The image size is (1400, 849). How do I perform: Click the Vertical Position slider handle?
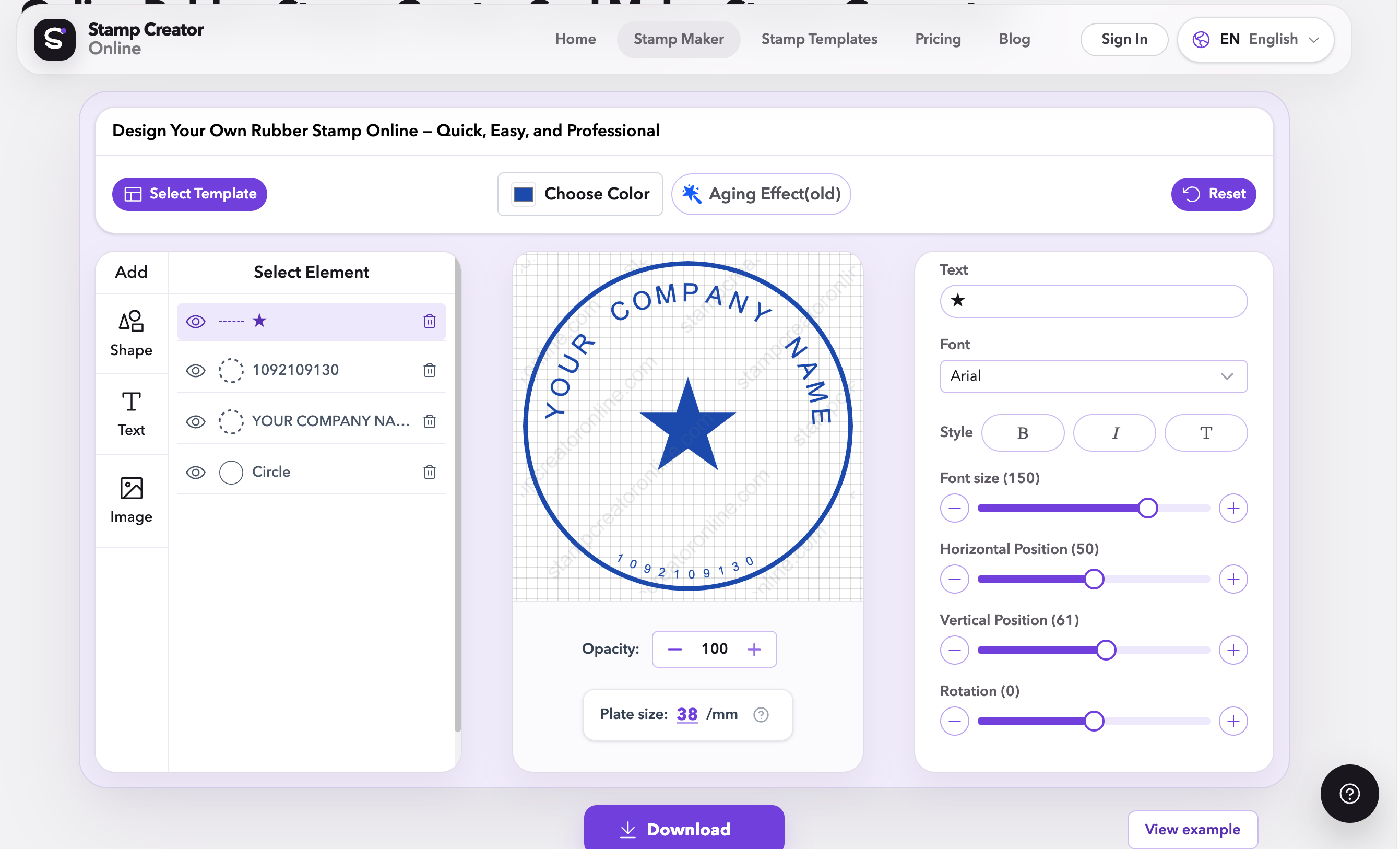(1106, 650)
